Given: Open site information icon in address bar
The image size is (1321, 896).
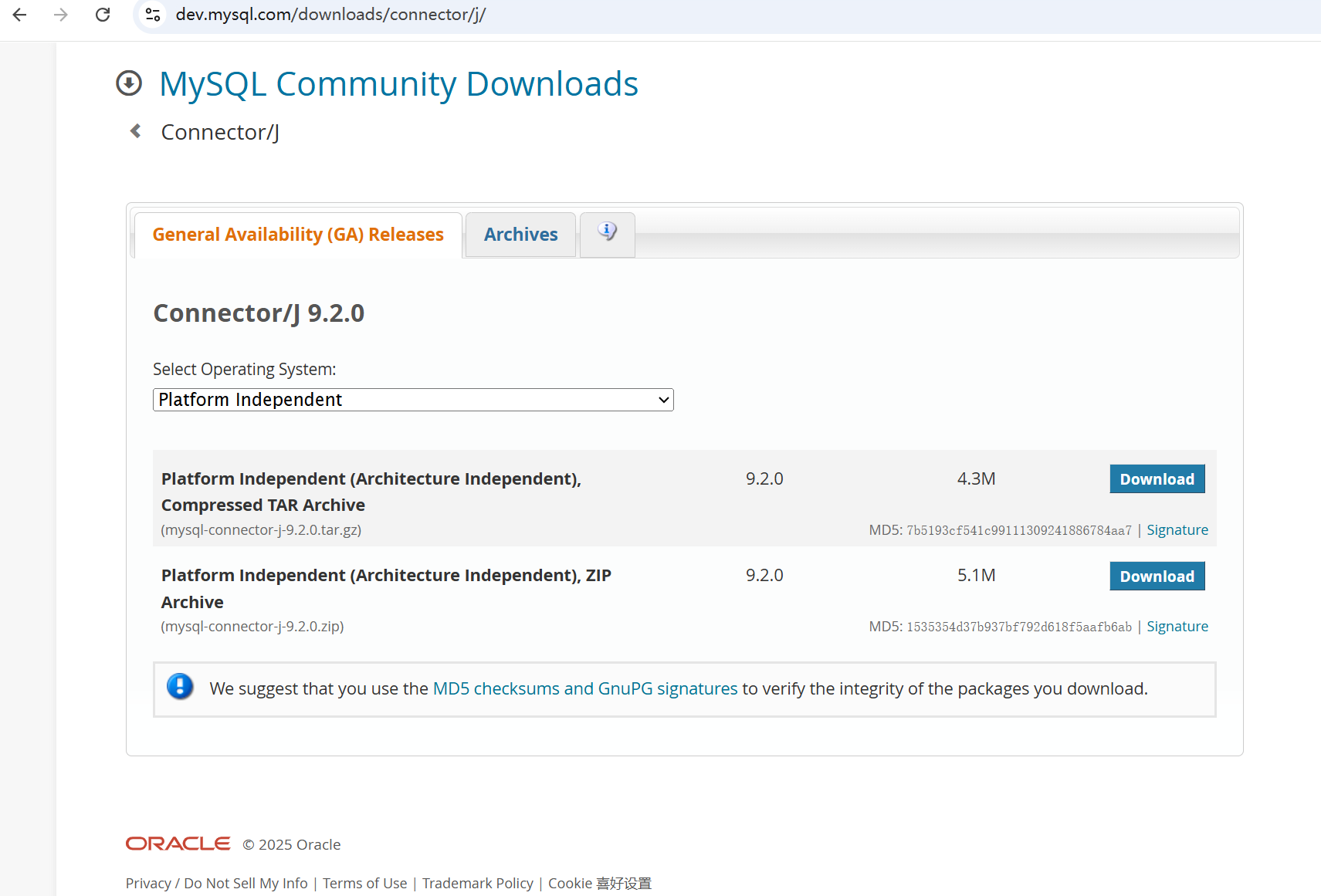Looking at the screenshot, I should click(153, 15).
